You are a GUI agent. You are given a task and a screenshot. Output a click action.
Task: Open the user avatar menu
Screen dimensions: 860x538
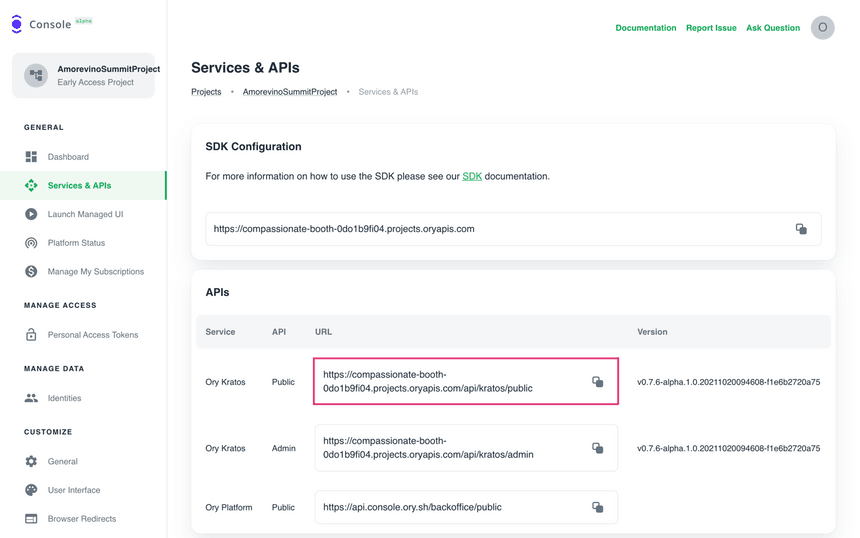822,28
